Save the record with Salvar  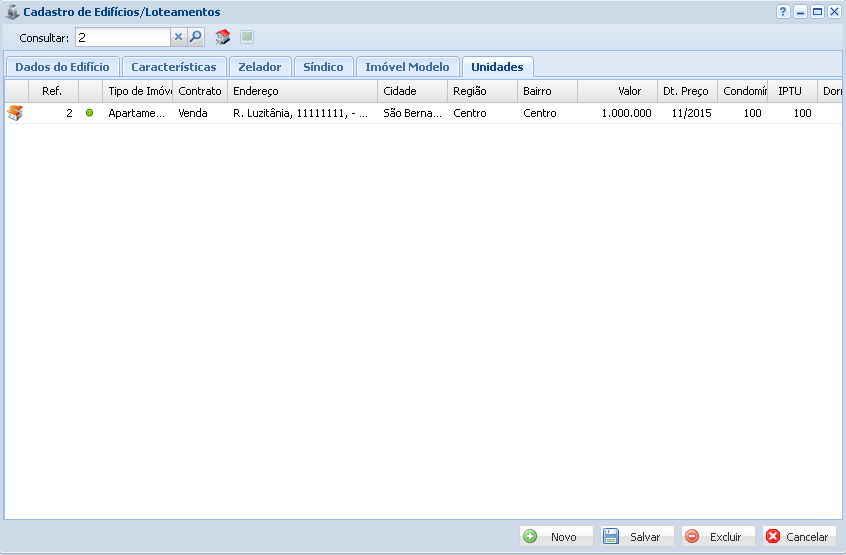tap(637, 537)
